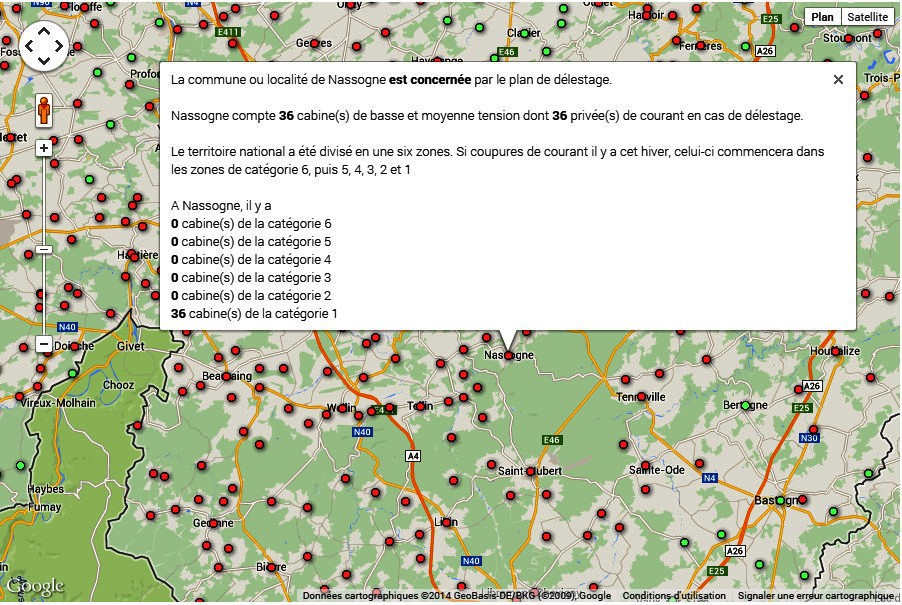Viewport: 902px width, 605px height.
Task: Click the bold 'est concernée' text
Action: [x=430, y=80]
